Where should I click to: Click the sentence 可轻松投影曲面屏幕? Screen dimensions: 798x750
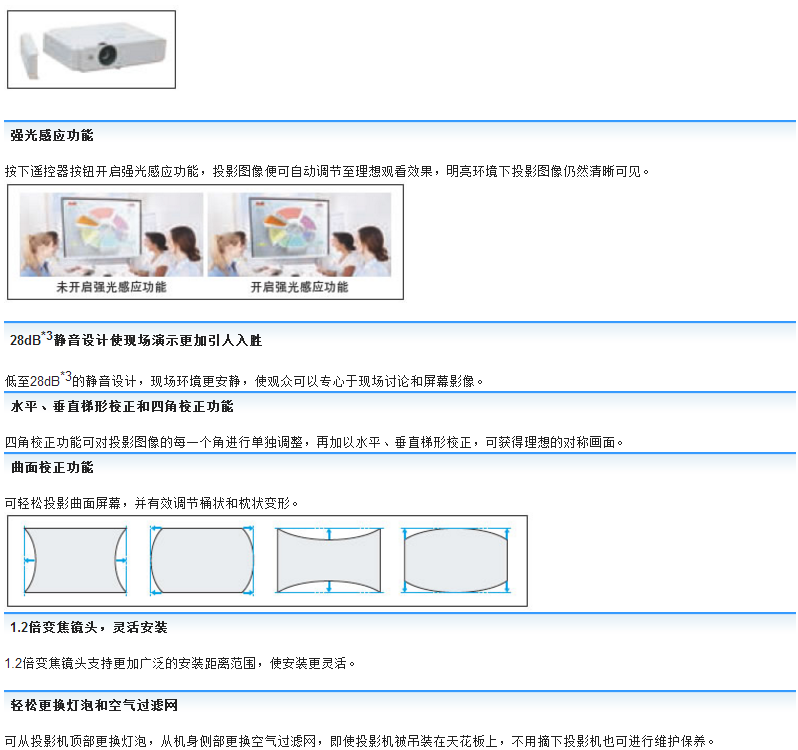tap(151, 503)
